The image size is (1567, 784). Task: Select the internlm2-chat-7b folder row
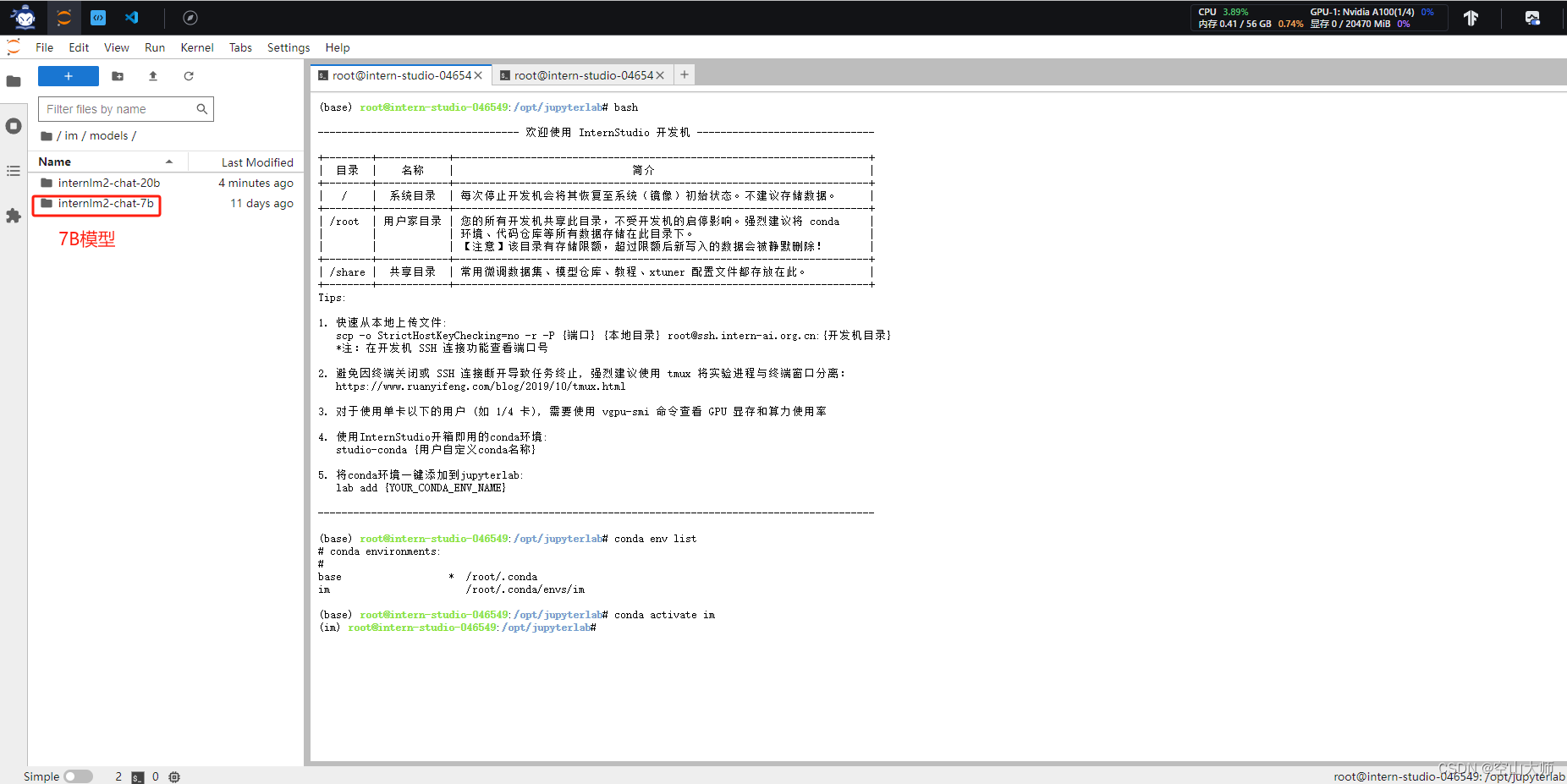[167, 203]
